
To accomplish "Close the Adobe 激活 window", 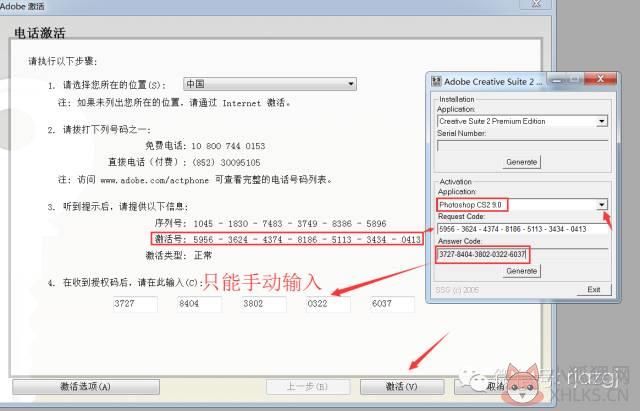I will tap(536, 4).
